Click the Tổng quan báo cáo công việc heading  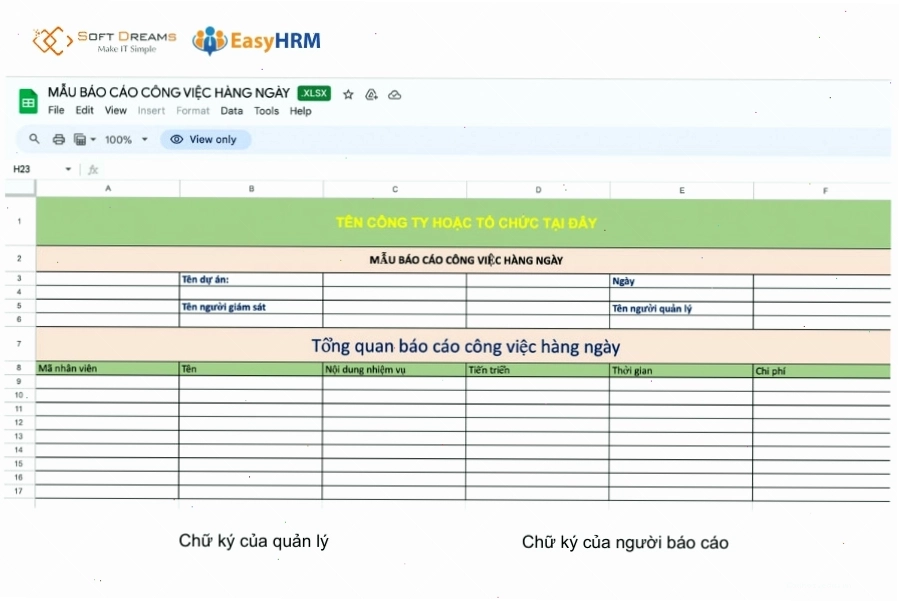[x=463, y=346]
